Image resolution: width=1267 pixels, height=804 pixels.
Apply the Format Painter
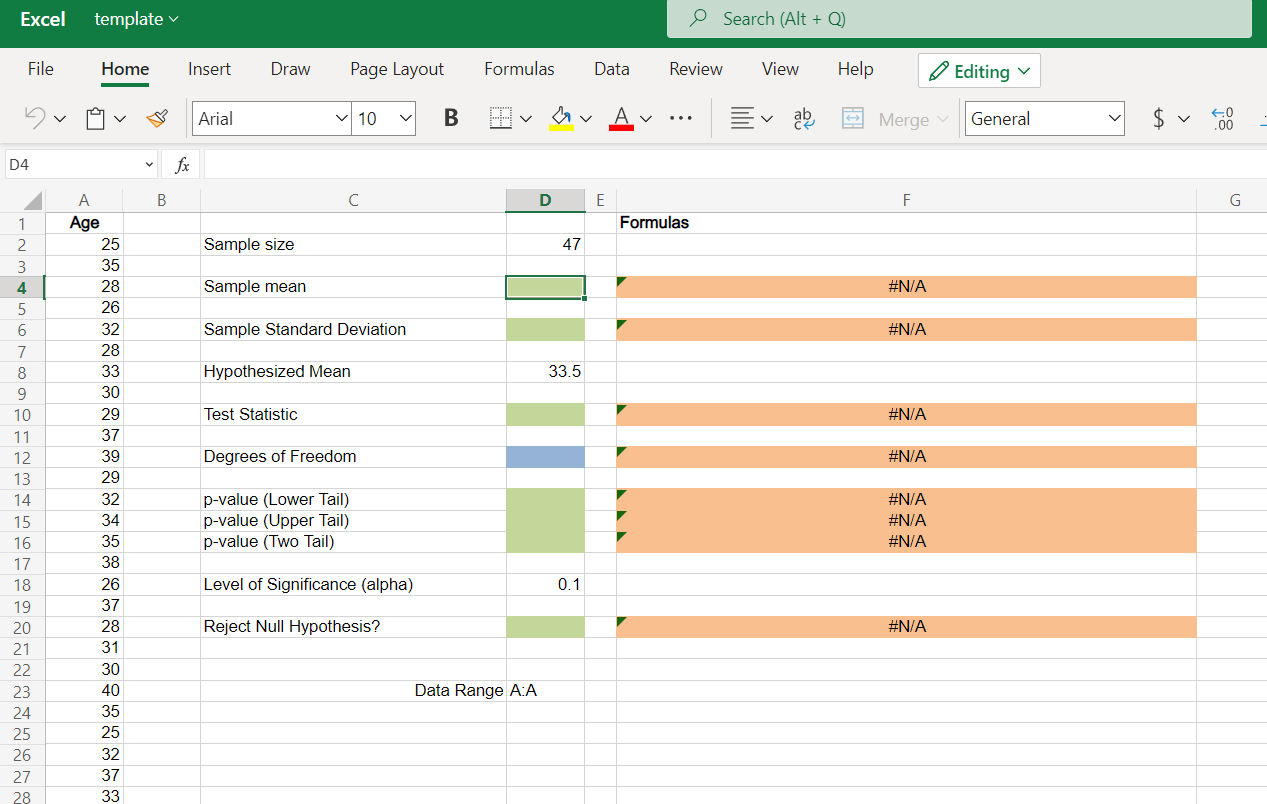pos(156,117)
